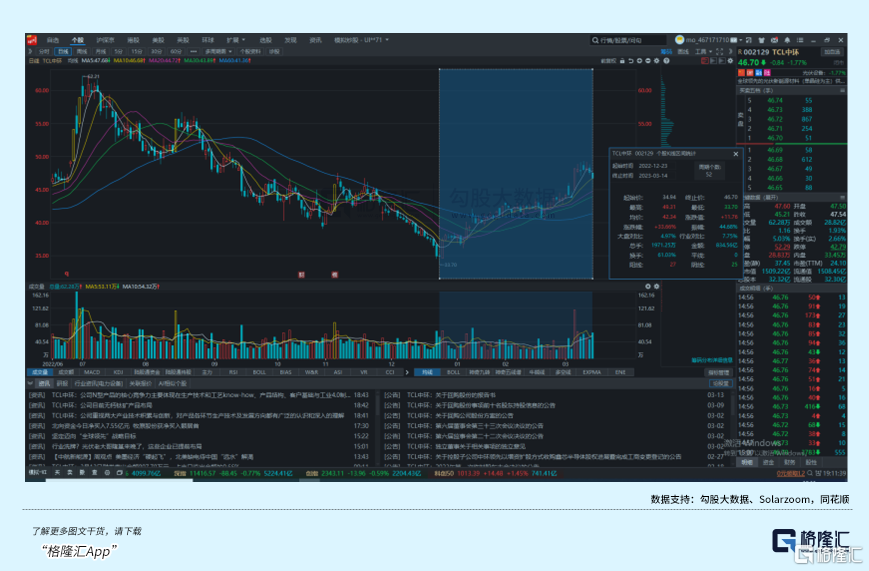Click icon left of shirt icon in title bar
The height and width of the screenshot is (571, 869).
pos(749,40)
